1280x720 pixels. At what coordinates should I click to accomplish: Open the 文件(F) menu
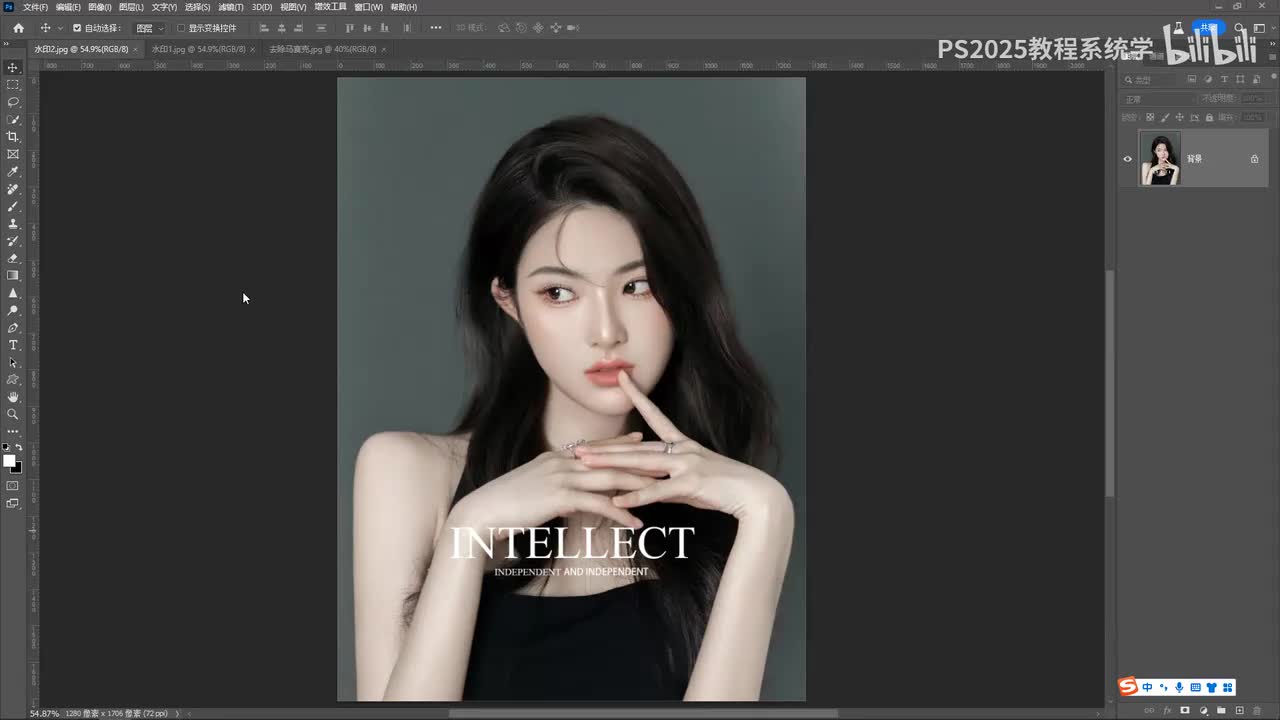pos(35,7)
